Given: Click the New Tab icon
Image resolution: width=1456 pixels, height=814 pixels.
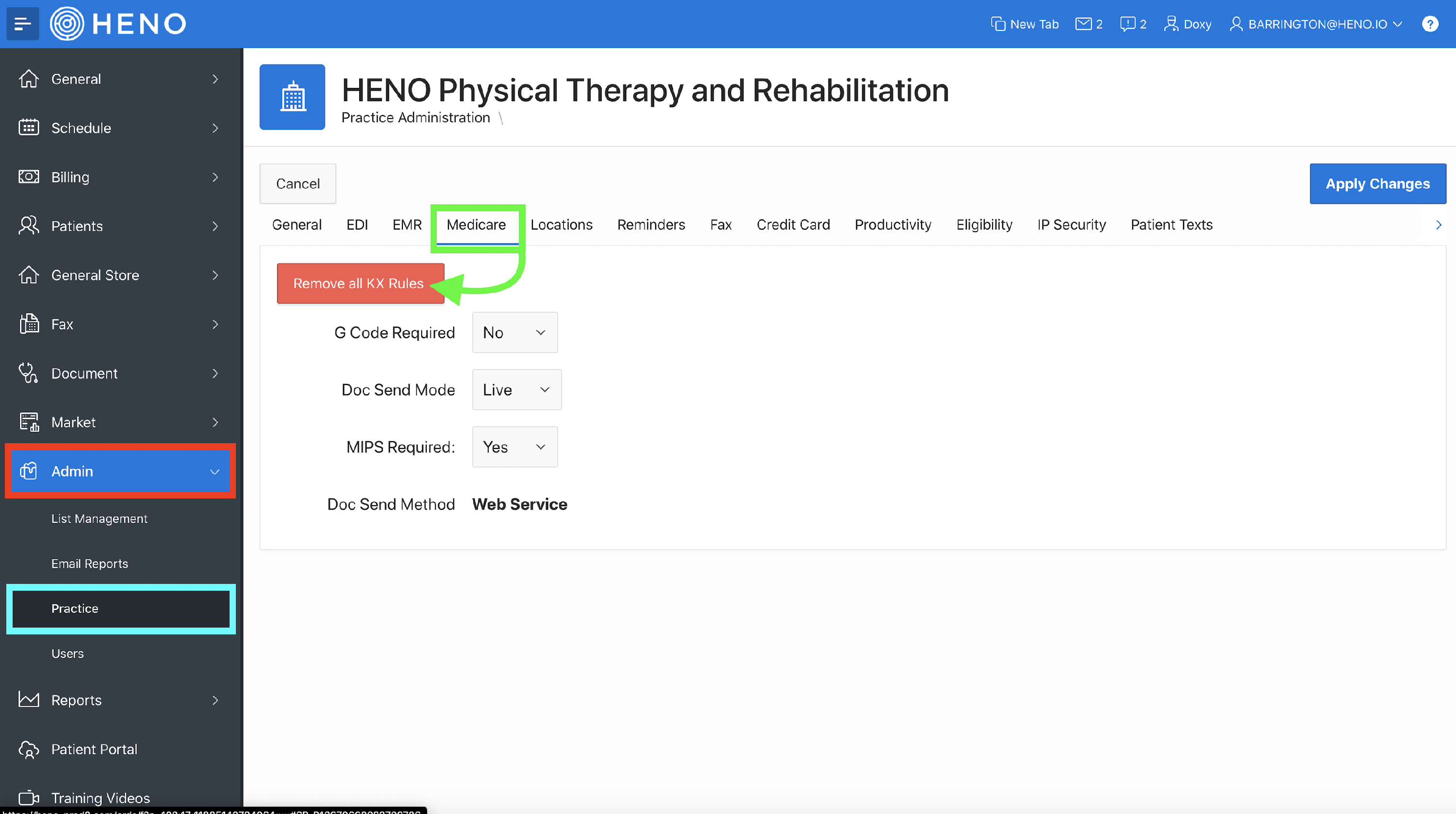Looking at the screenshot, I should [998, 24].
